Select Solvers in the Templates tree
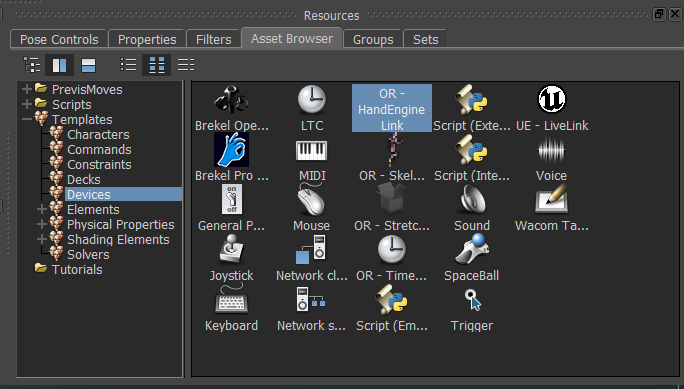This screenshot has width=684, height=389. pyautogui.click(x=88, y=254)
